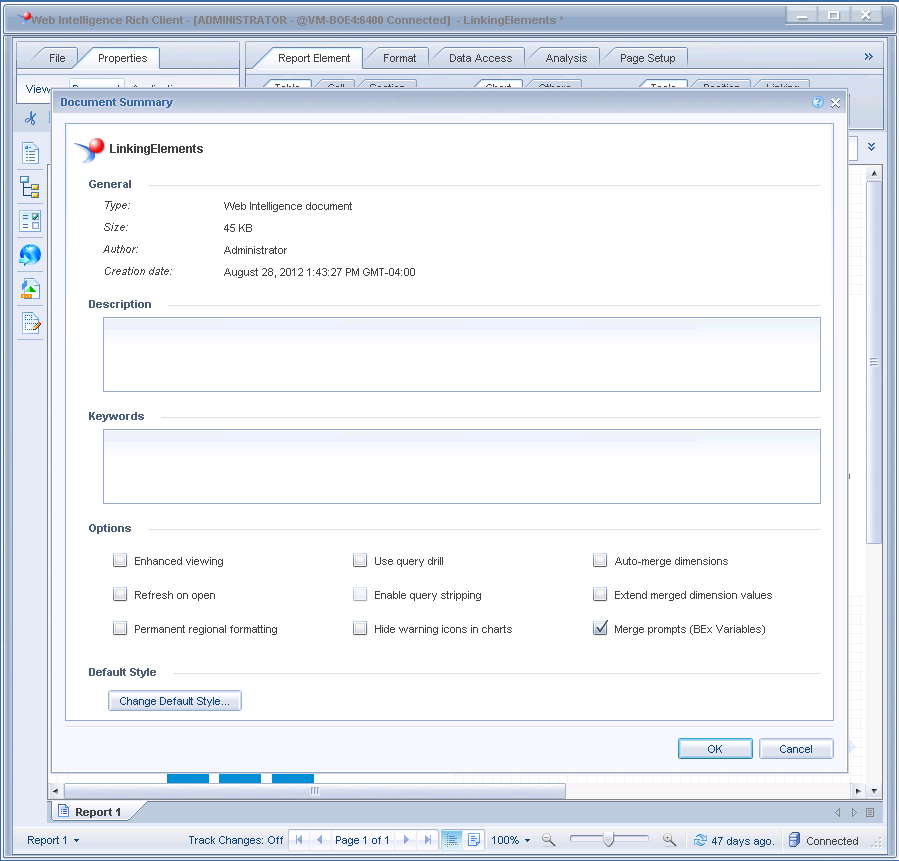Open the available objects chart icon

click(30, 289)
